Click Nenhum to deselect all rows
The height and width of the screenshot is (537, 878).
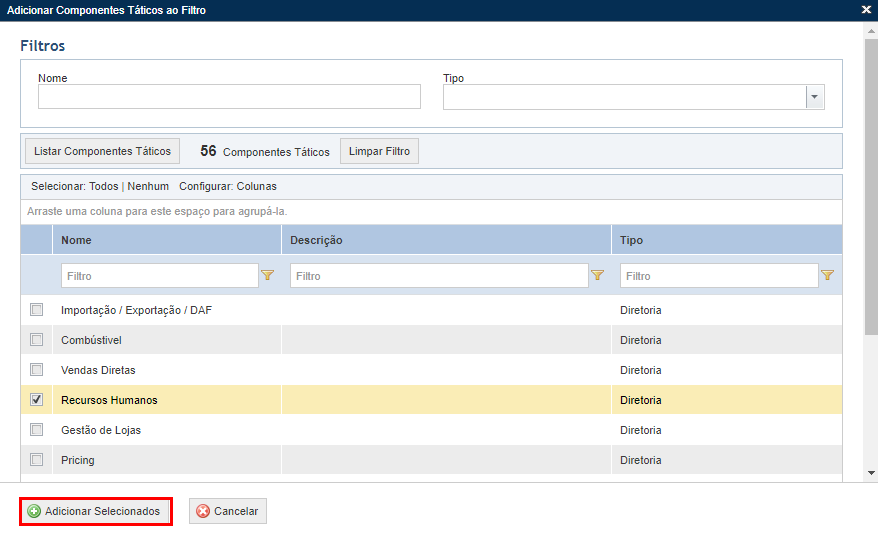(x=148, y=186)
